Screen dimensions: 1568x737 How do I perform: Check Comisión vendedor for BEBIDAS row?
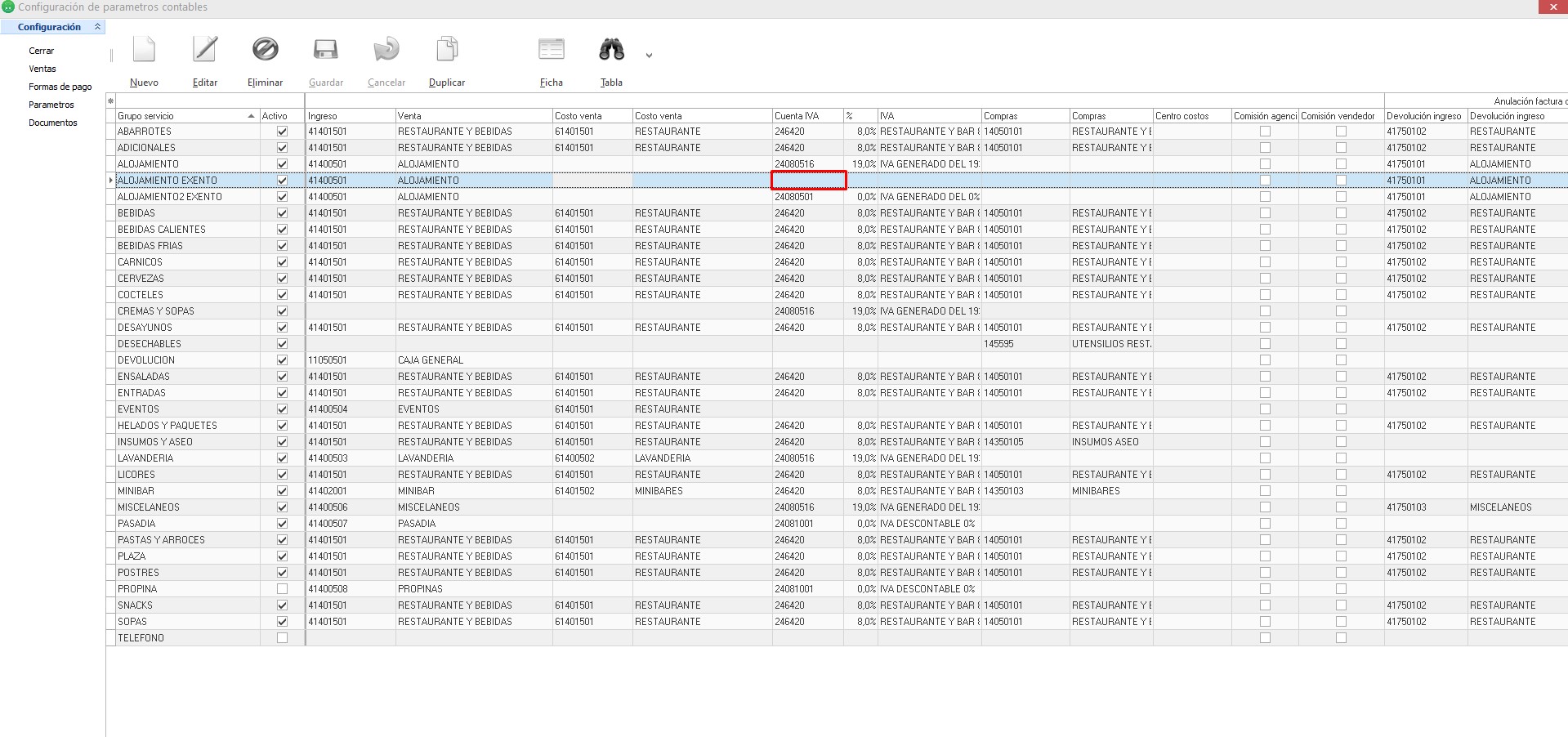[1341, 213]
